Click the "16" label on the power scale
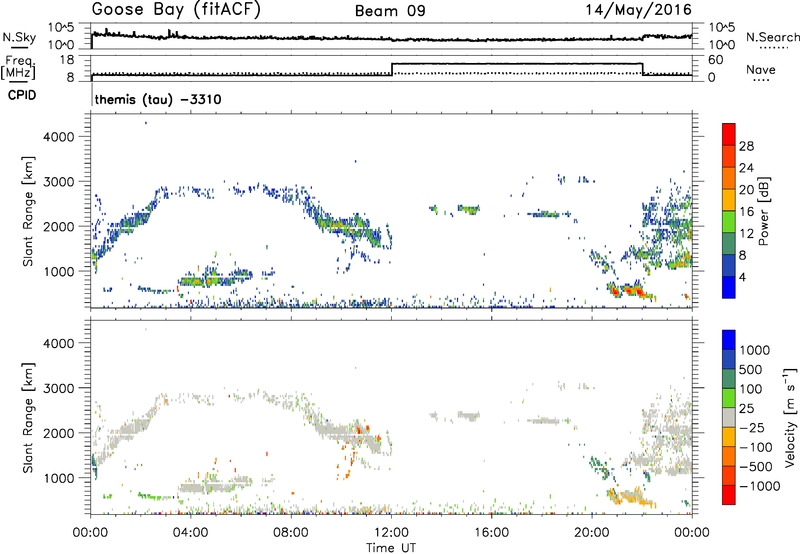This screenshot has width=800, height=554. click(x=746, y=212)
